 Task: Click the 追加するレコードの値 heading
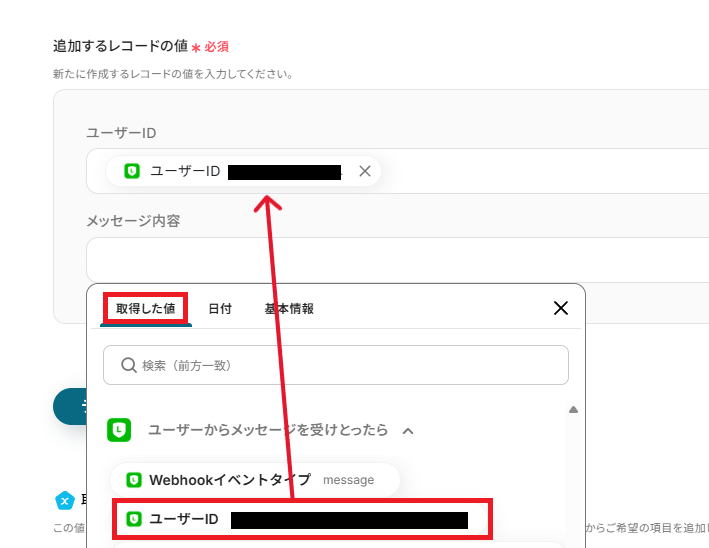click(120, 46)
